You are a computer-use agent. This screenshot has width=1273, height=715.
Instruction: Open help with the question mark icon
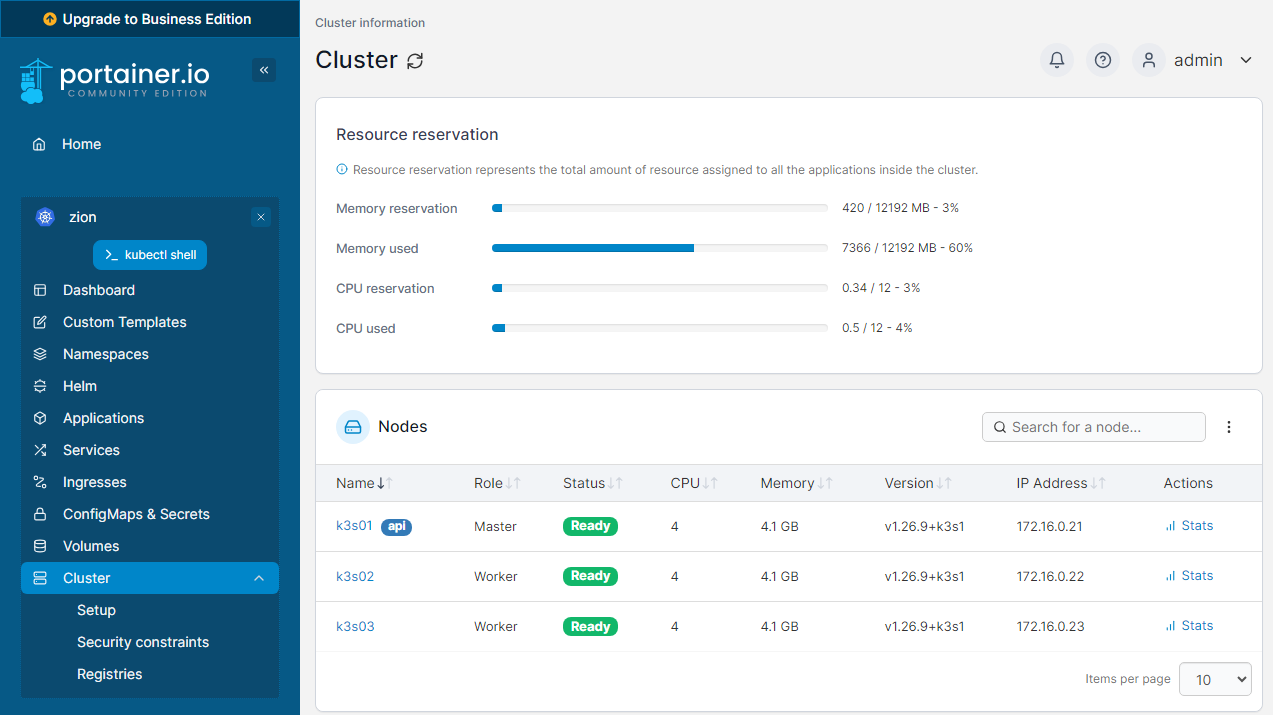(x=1103, y=60)
